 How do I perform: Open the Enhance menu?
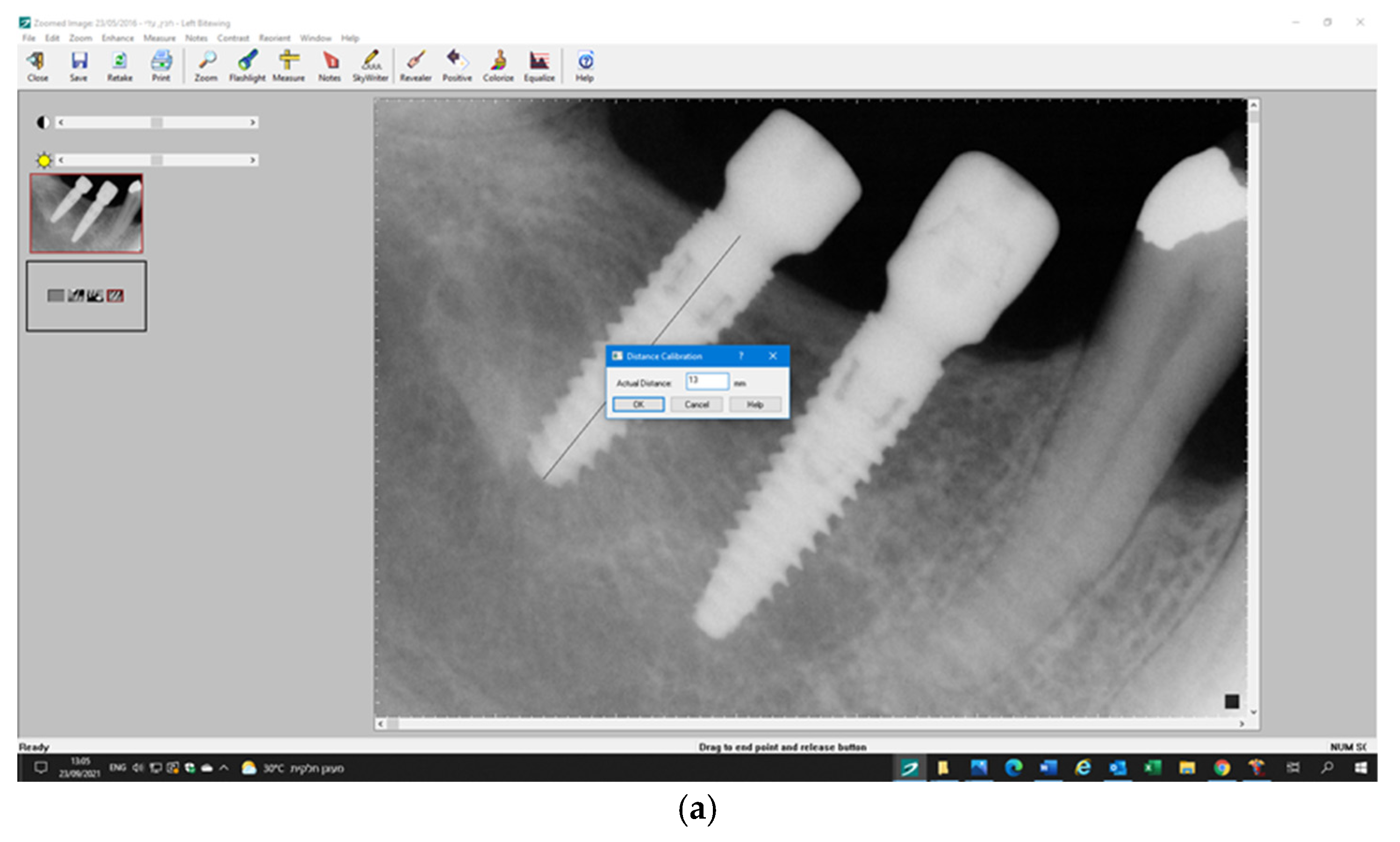coord(117,38)
